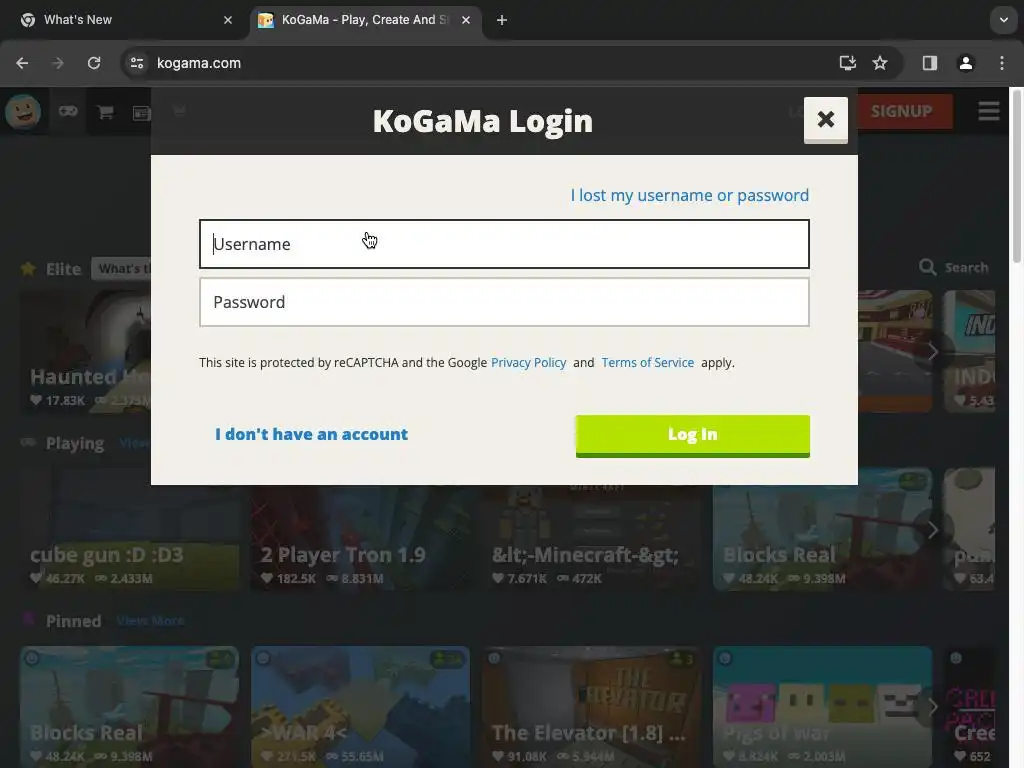Toggle the browser side panel icon
Screen dimensions: 1024x768
(930, 63)
